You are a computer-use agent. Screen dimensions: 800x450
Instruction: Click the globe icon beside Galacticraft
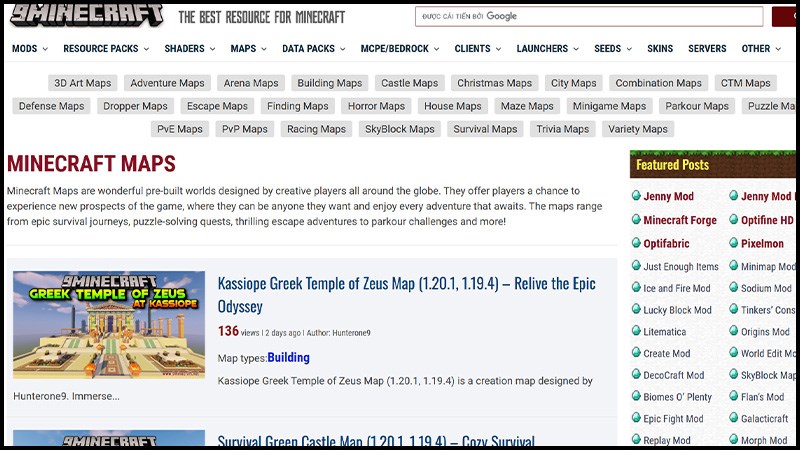[734, 418]
